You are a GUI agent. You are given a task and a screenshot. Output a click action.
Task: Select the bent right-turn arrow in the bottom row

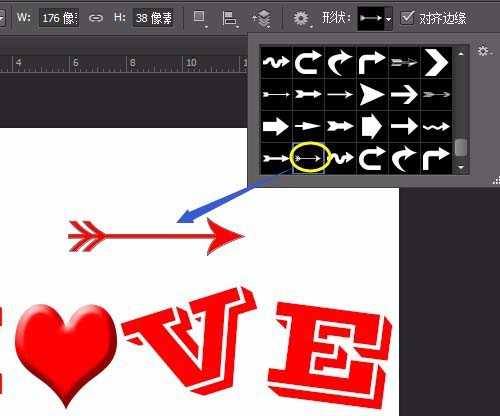436,158
